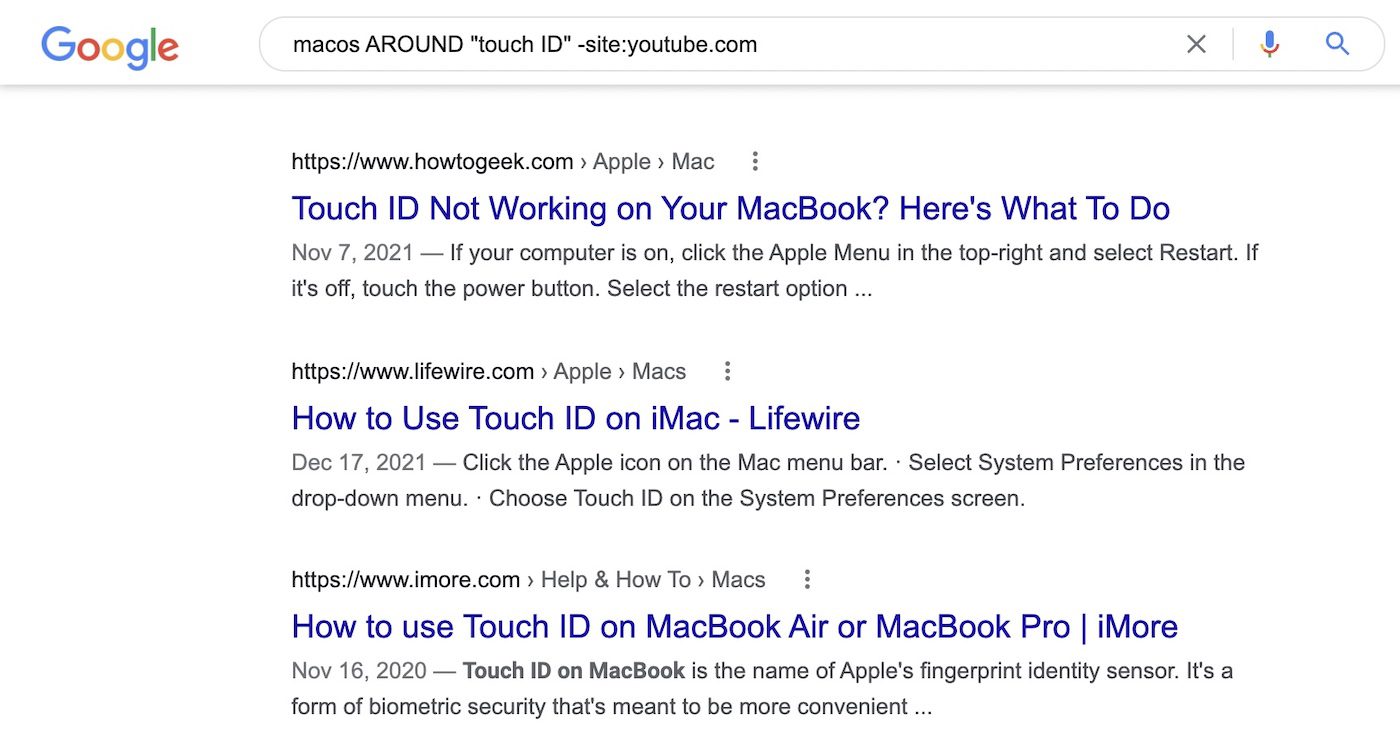Click the blue search magnifier icon
Viewport: 1400px width, 750px height.
(1337, 44)
